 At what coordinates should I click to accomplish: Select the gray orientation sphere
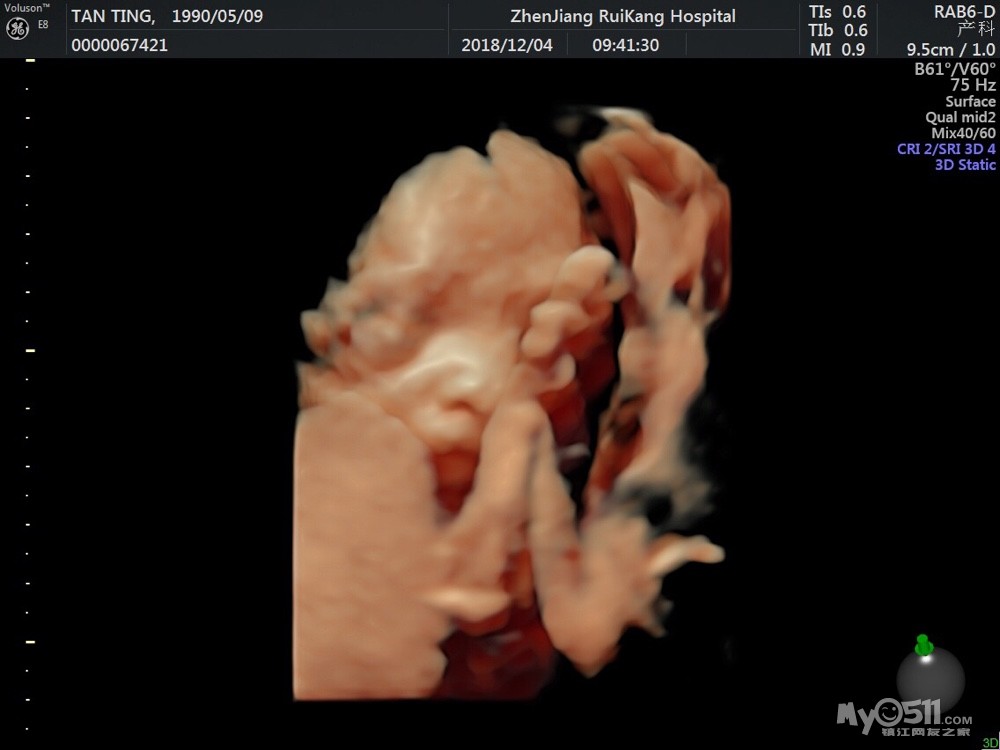tap(930, 680)
